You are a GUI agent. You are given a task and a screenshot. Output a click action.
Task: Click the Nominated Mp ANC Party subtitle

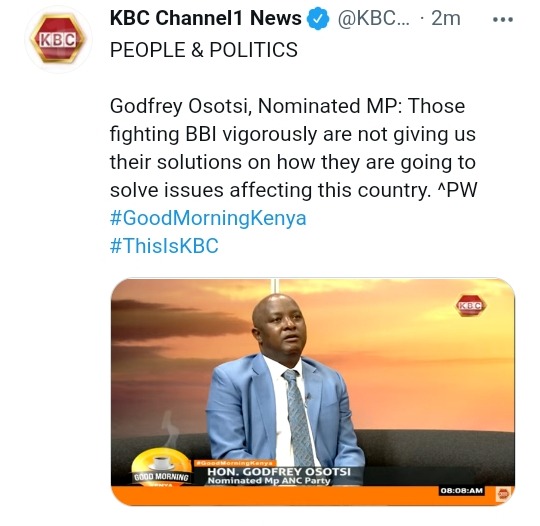click(x=269, y=481)
